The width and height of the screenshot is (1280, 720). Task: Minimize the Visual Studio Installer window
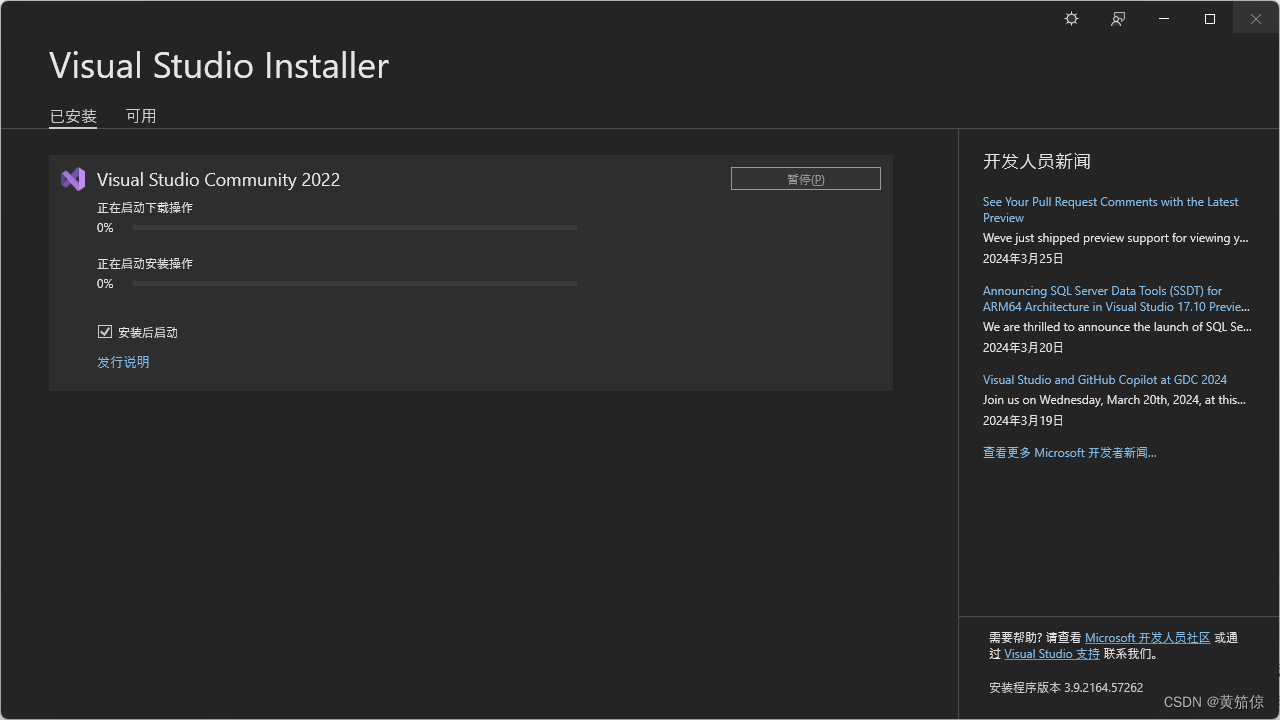pos(1164,19)
